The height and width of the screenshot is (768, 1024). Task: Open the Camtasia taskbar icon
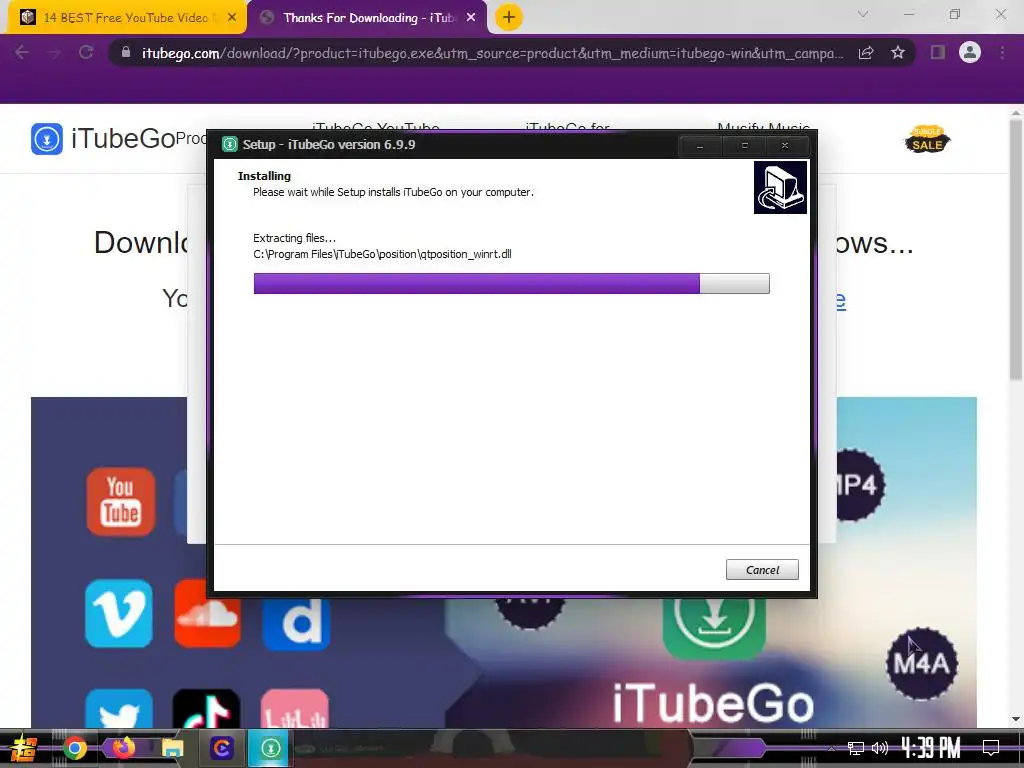pos(221,748)
